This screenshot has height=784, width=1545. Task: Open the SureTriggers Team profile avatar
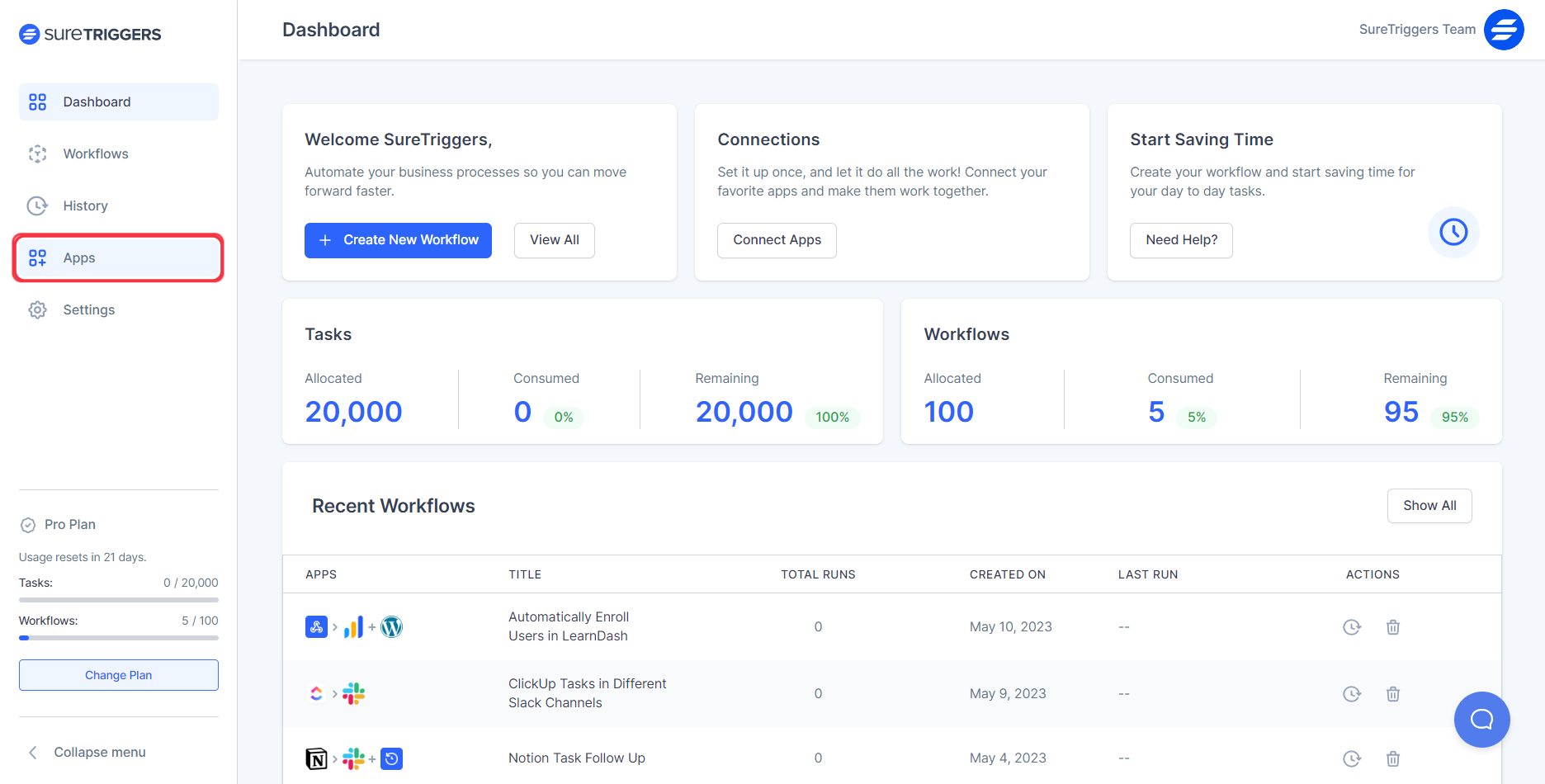(1503, 30)
